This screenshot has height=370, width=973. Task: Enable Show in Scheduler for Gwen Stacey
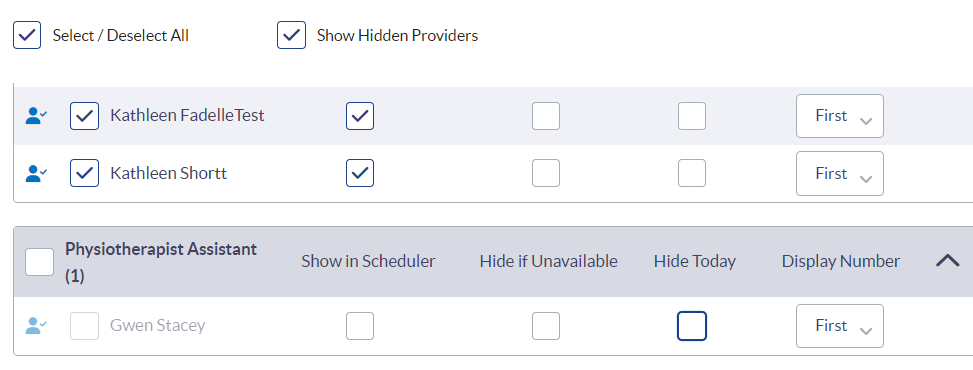(360, 326)
